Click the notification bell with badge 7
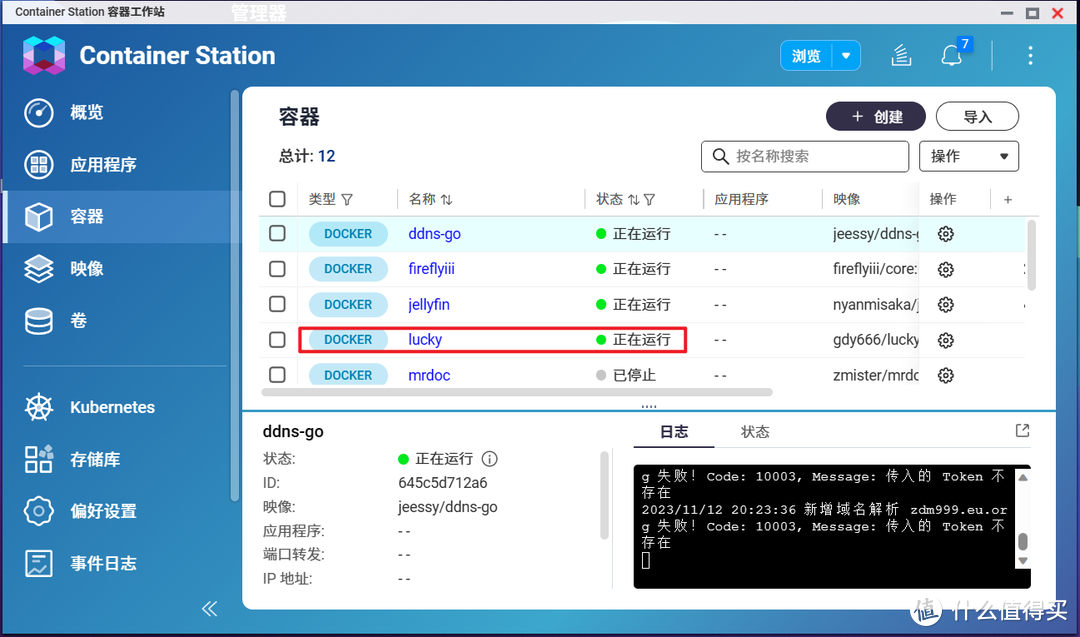Image resolution: width=1080 pixels, height=637 pixels. (x=950, y=55)
